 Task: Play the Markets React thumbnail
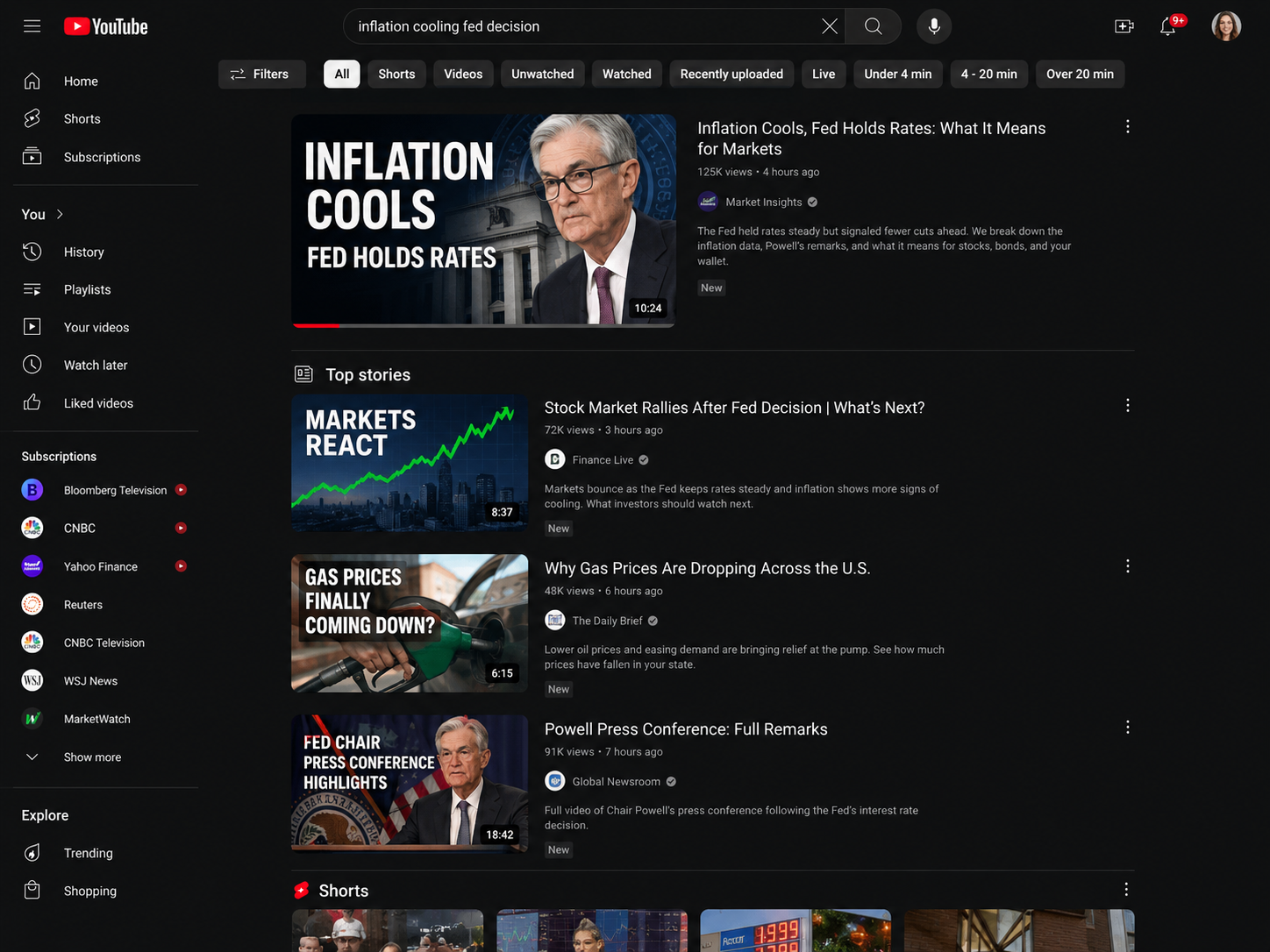pos(410,463)
